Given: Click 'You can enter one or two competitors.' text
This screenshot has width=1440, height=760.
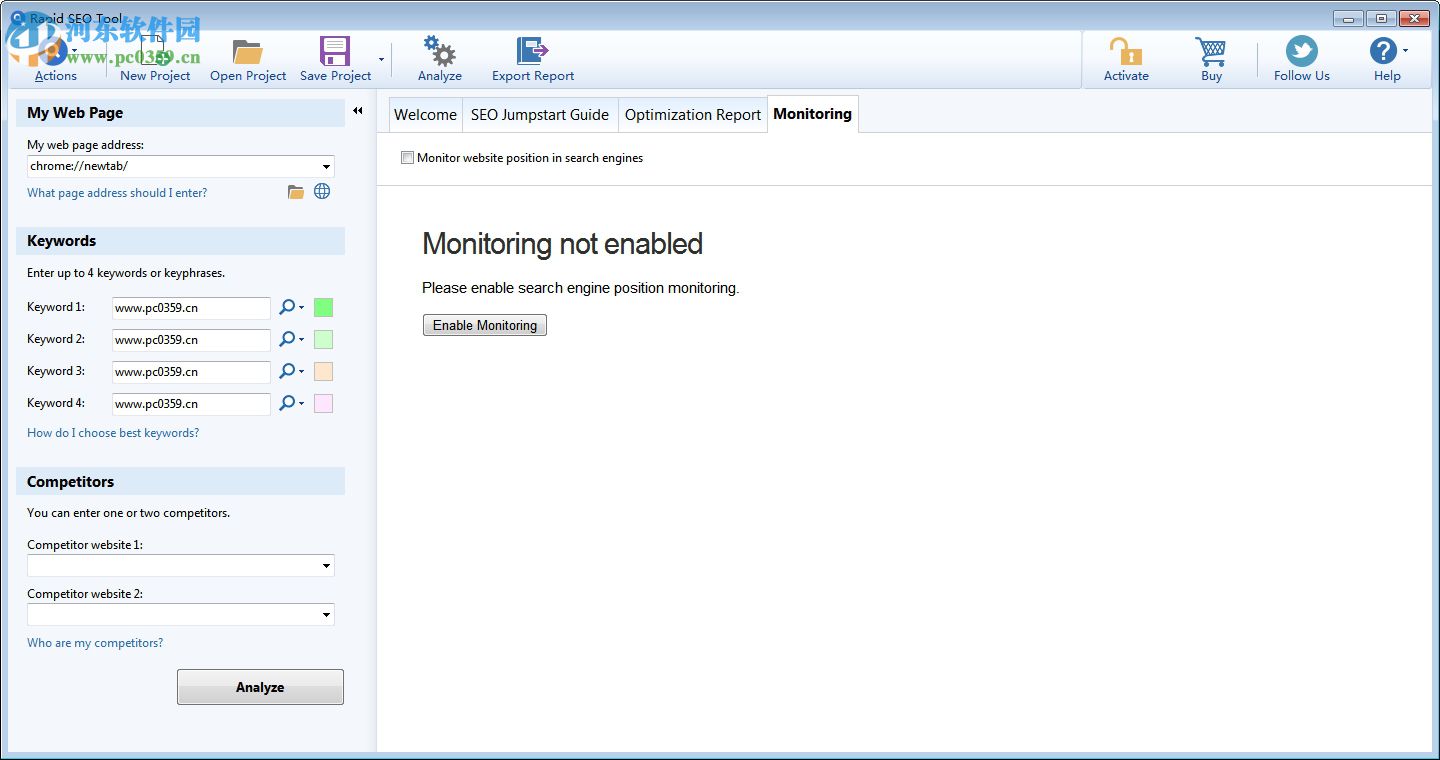Looking at the screenshot, I should [x=128, y=513].
